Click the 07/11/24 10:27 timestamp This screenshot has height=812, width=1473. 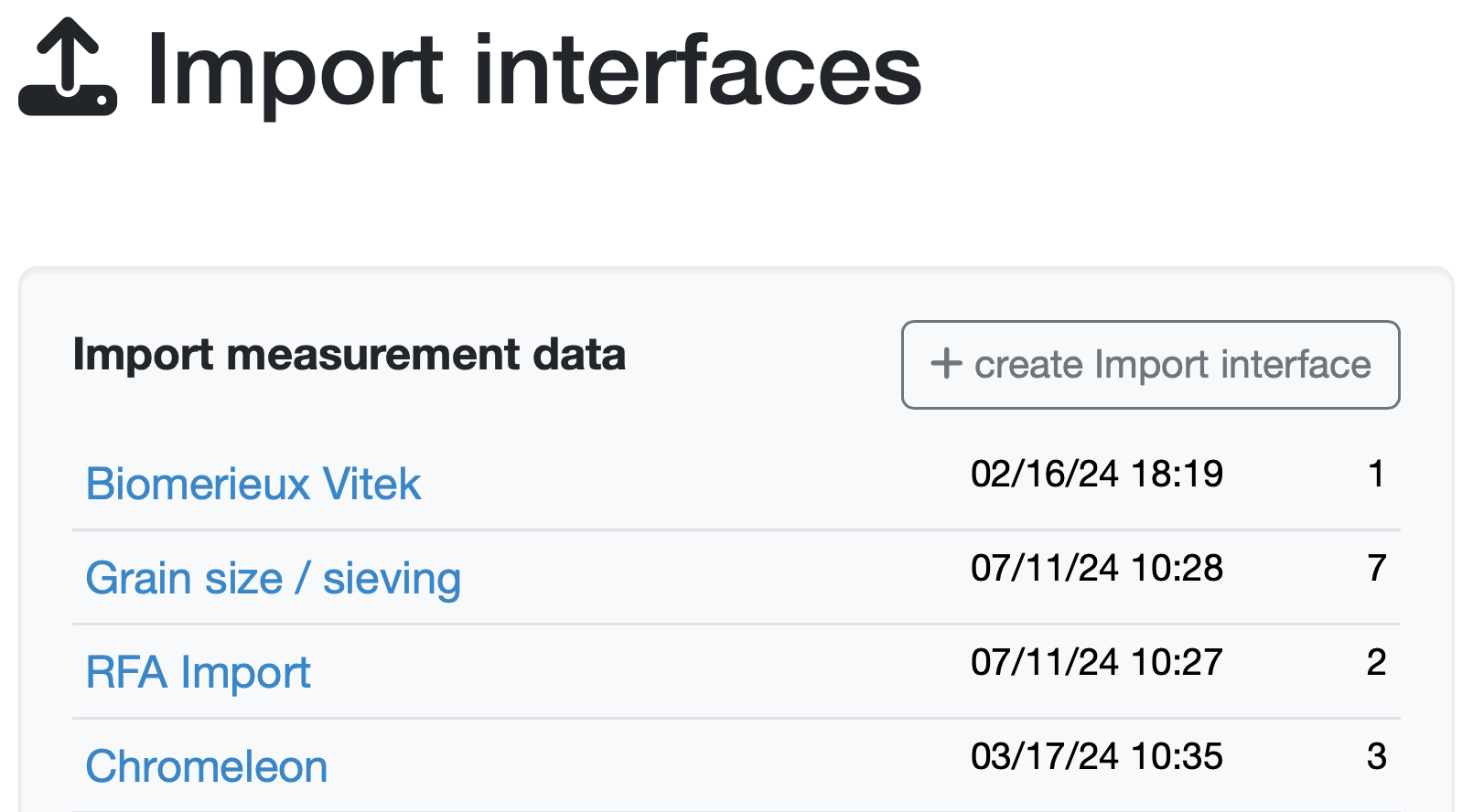(1096, 662)
